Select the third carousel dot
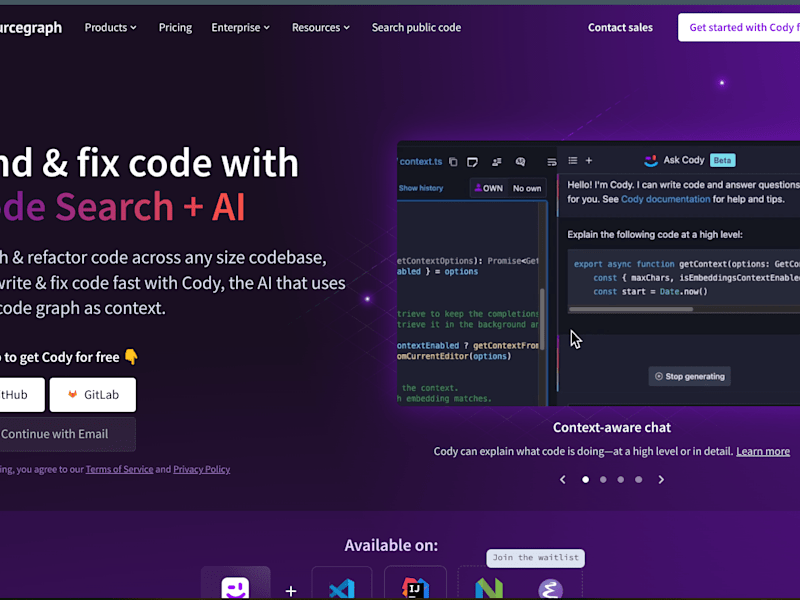 coord(620,480)
